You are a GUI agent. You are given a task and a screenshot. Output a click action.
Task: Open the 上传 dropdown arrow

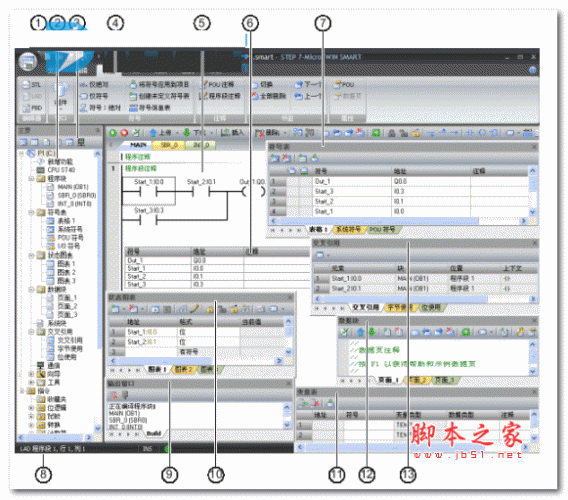(177, 133)
